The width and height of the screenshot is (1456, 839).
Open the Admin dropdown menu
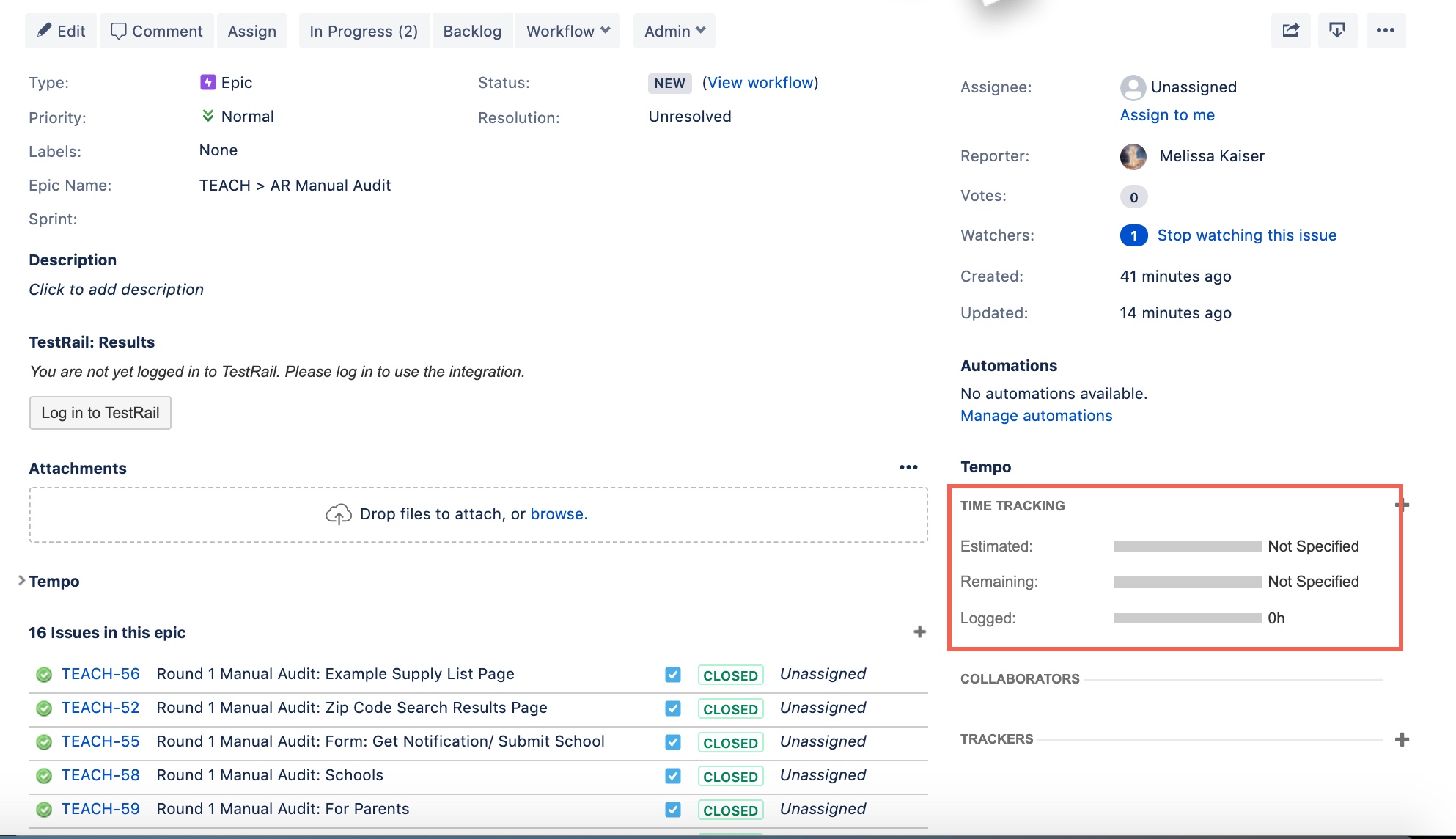674,31
